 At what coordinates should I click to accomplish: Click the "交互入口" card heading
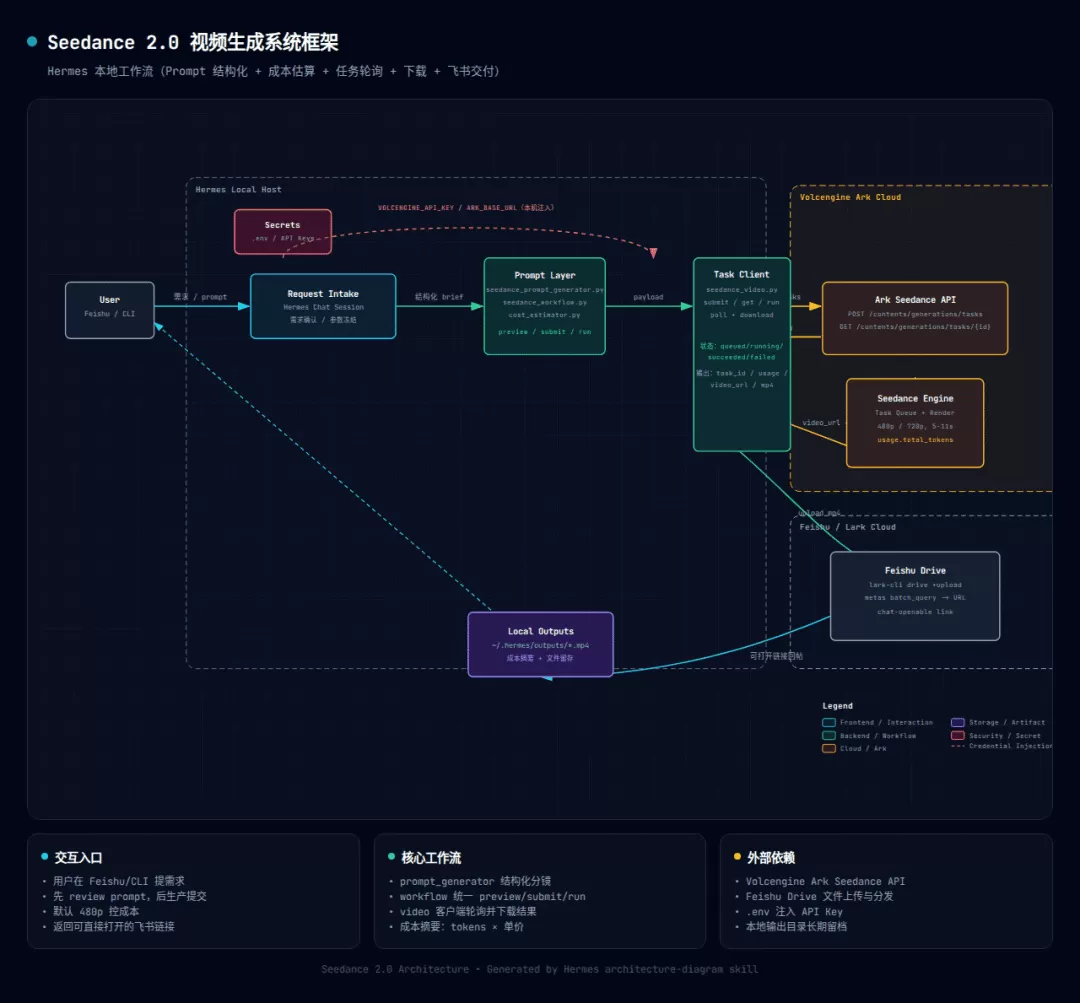coord(79,858)
